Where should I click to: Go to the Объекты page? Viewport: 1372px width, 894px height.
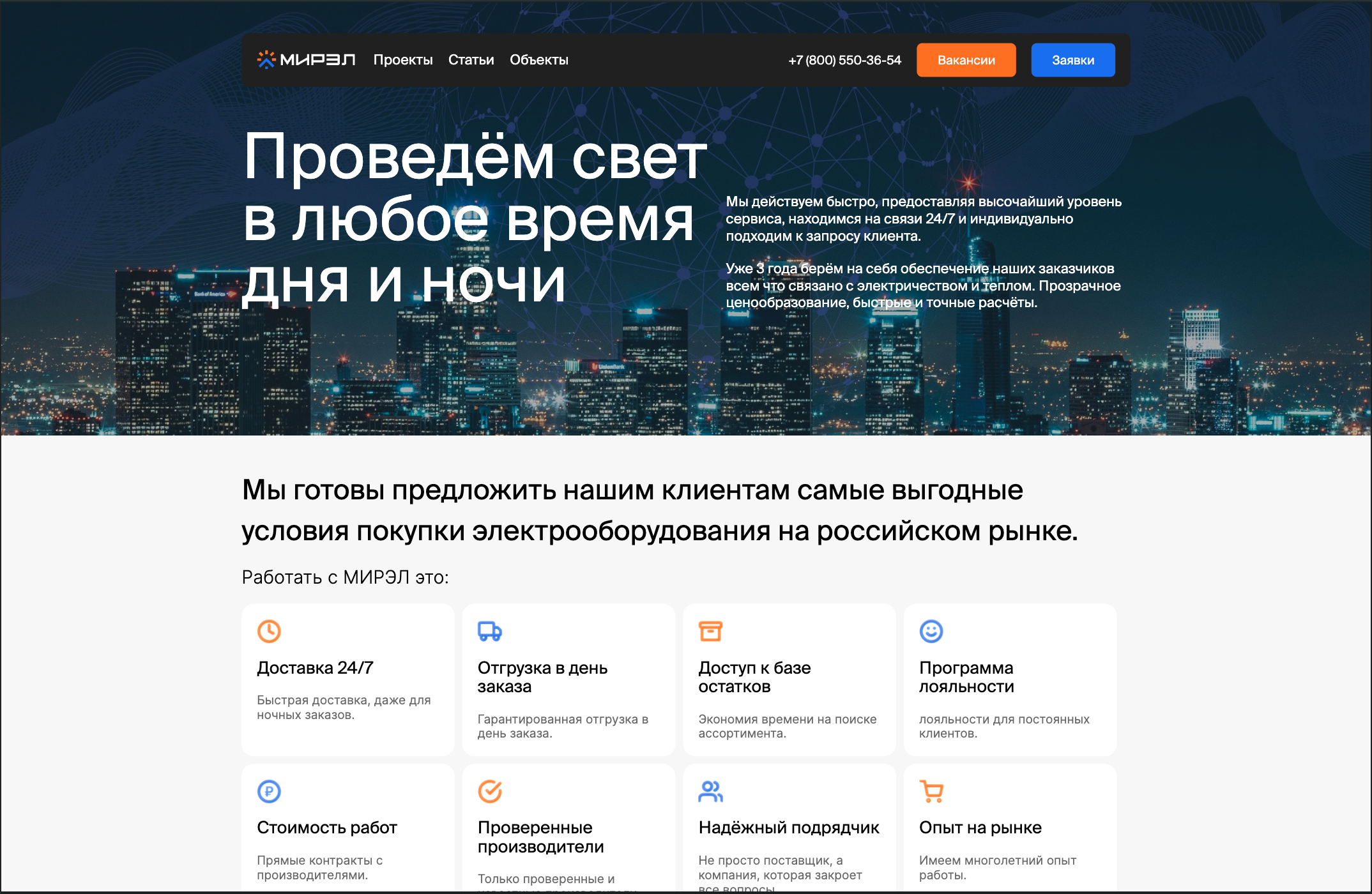tap(539, 60)
